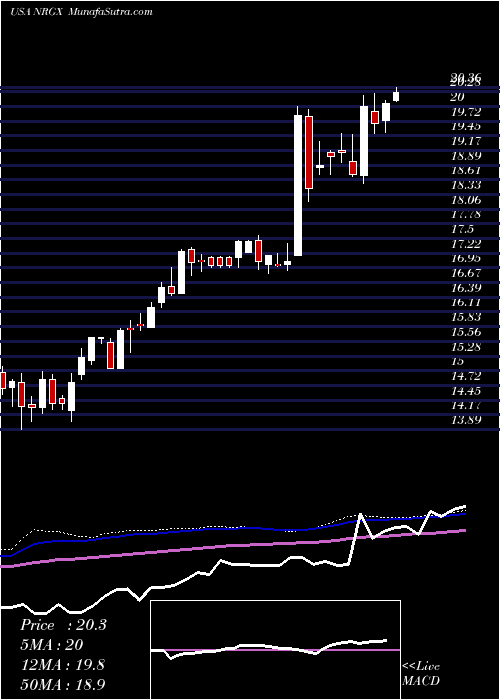Click the '16.95' price axis label
This screenshot has height=700, width=500.
tap(466, 258)
